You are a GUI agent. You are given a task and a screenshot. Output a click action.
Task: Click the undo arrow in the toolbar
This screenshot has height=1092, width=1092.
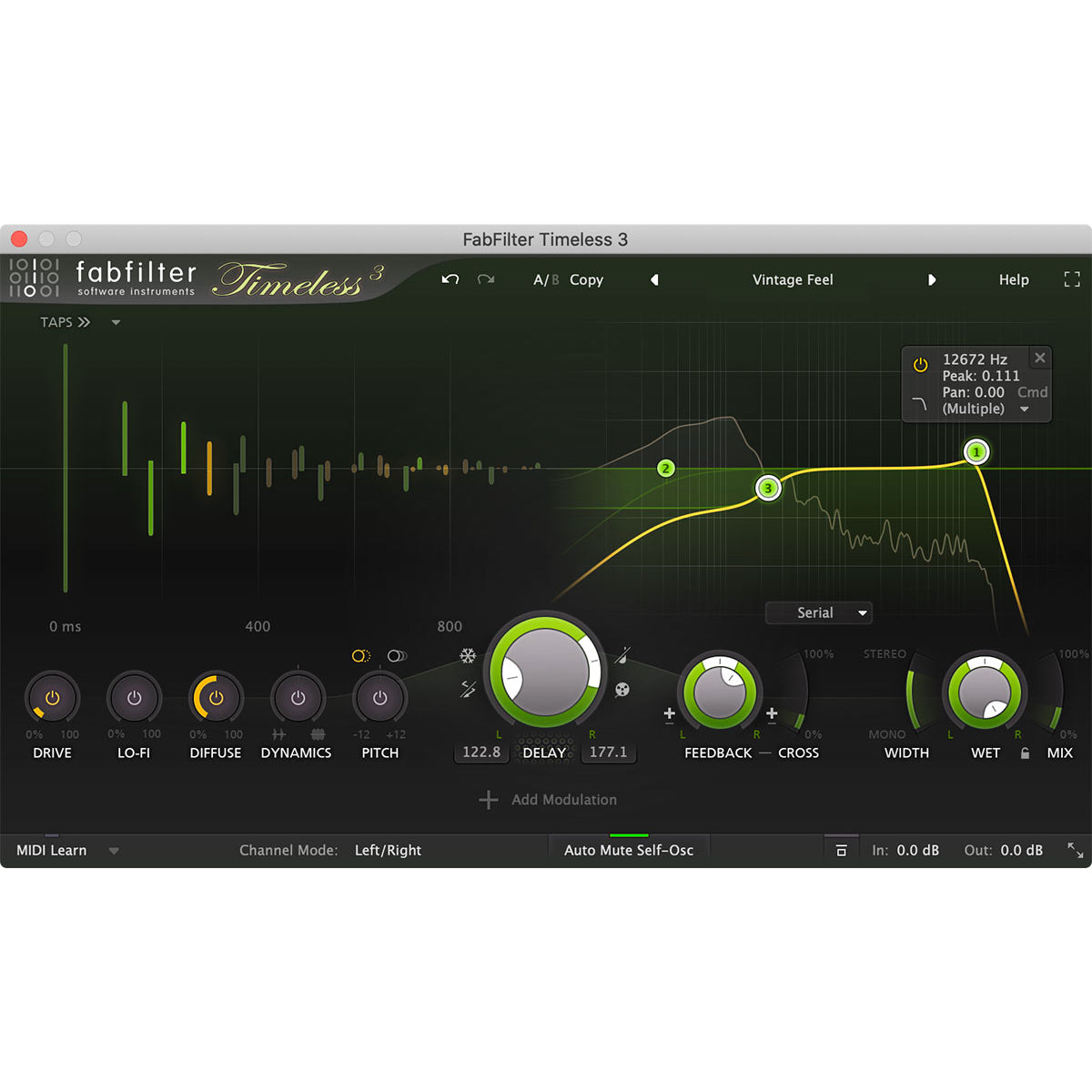(x=450, y=279)
